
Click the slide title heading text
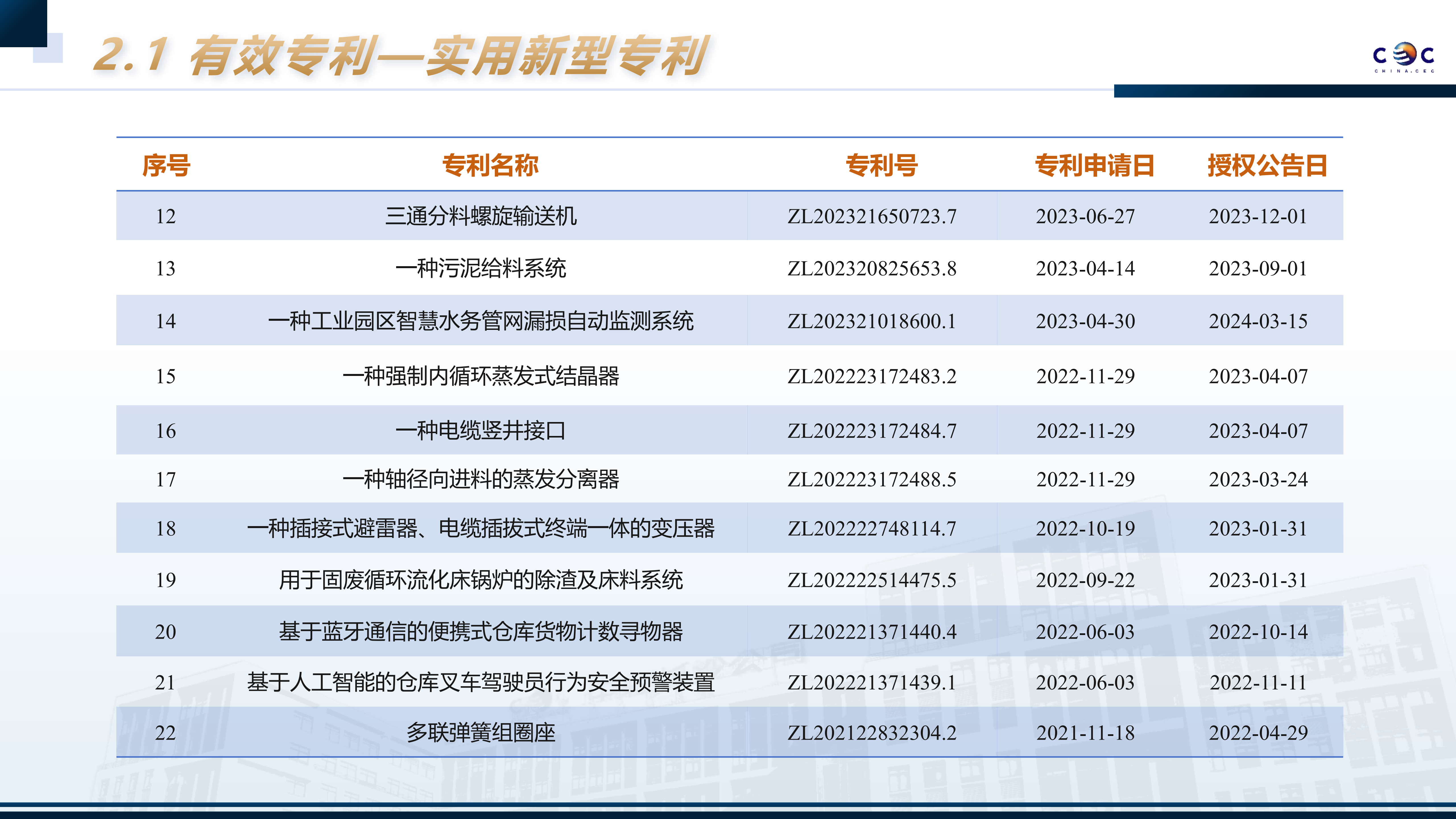tap(400, 55)
